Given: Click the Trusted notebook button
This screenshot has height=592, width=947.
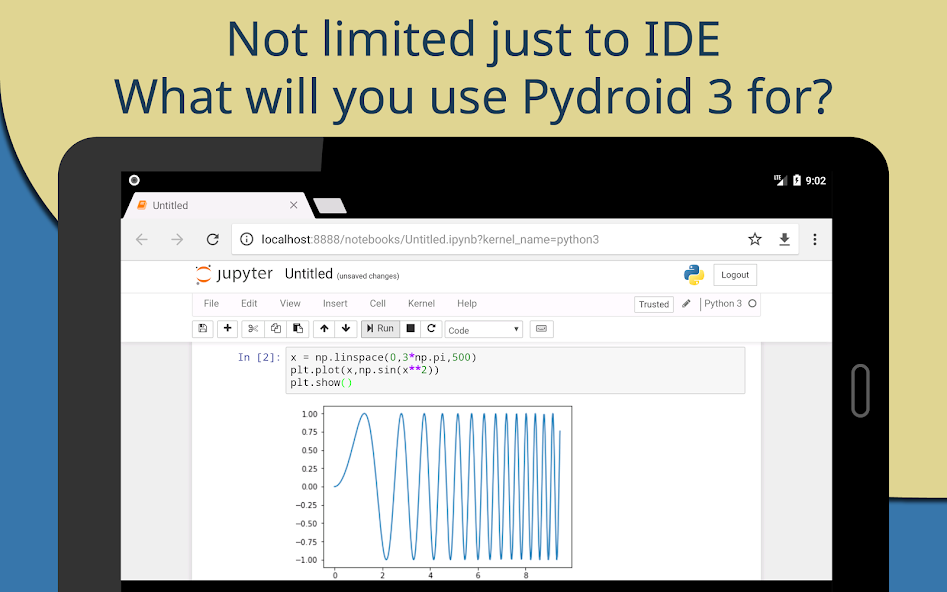Looking at the screenshot, I should [x=653, y=303].
